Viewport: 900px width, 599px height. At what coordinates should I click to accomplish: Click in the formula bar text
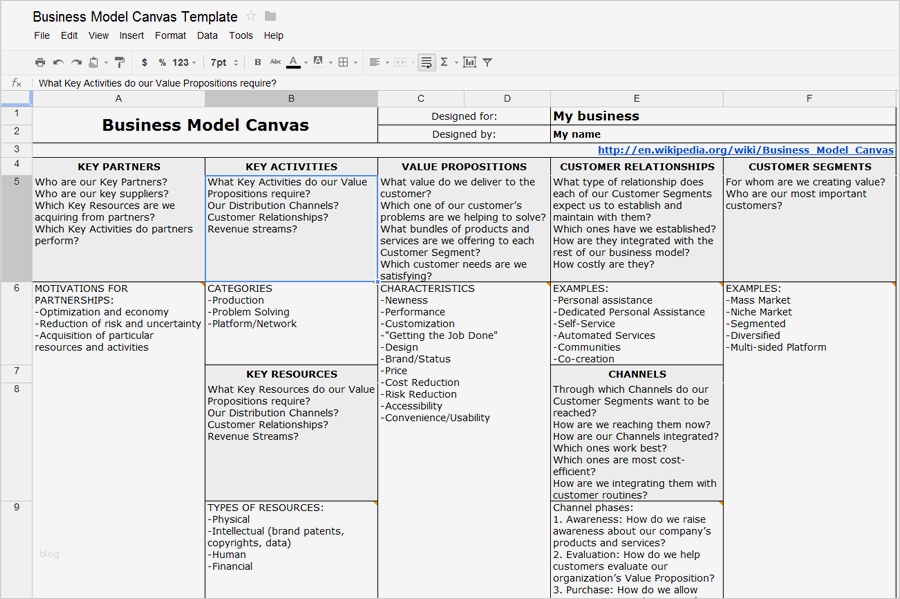157,83
